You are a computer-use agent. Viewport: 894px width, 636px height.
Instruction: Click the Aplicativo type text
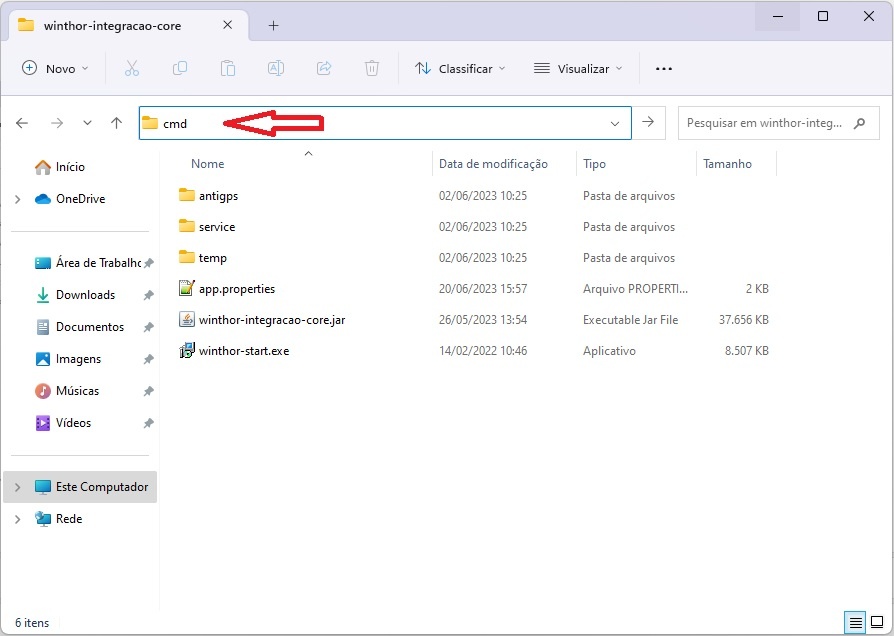(609, 351)
